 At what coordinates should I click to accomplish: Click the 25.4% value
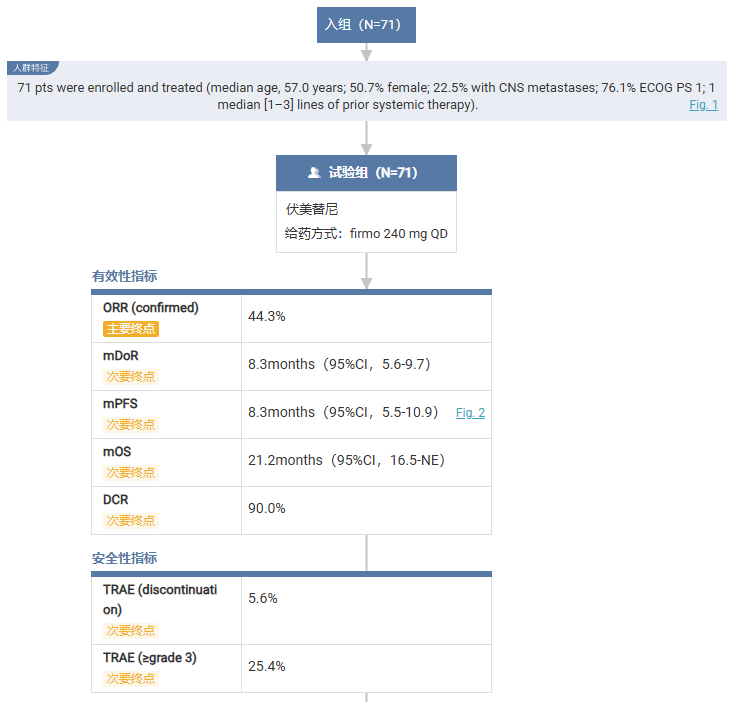[267, 666]
